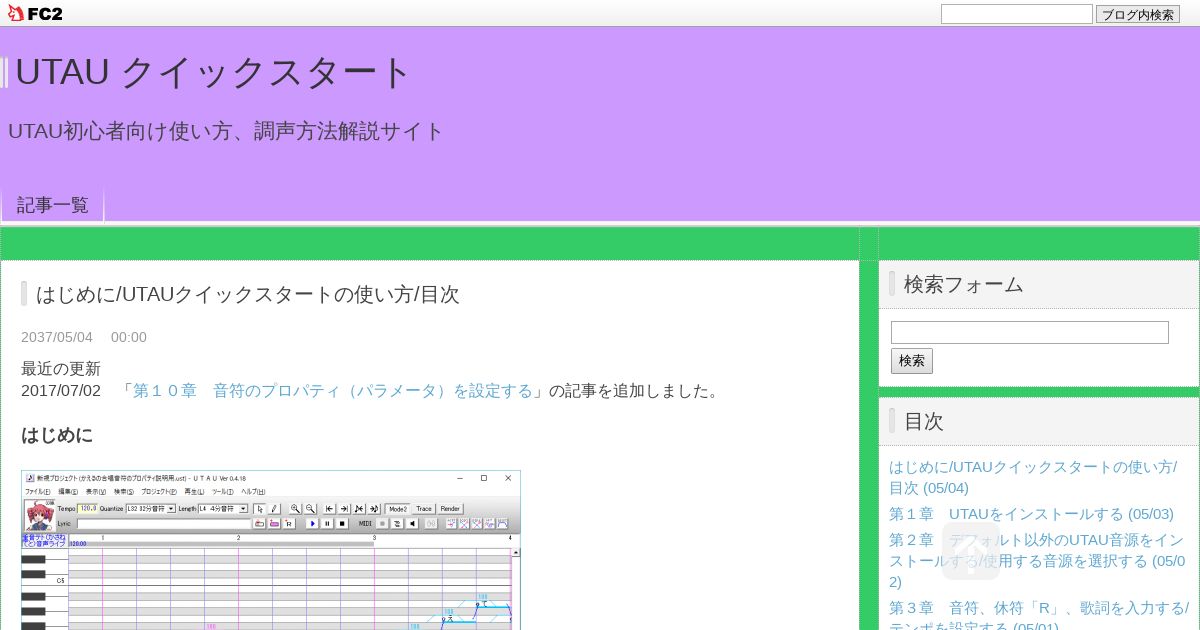This screenshot has height=630, width=1200.
Task: Click the FC2 logo icon
Action: (x=34, y=13)
